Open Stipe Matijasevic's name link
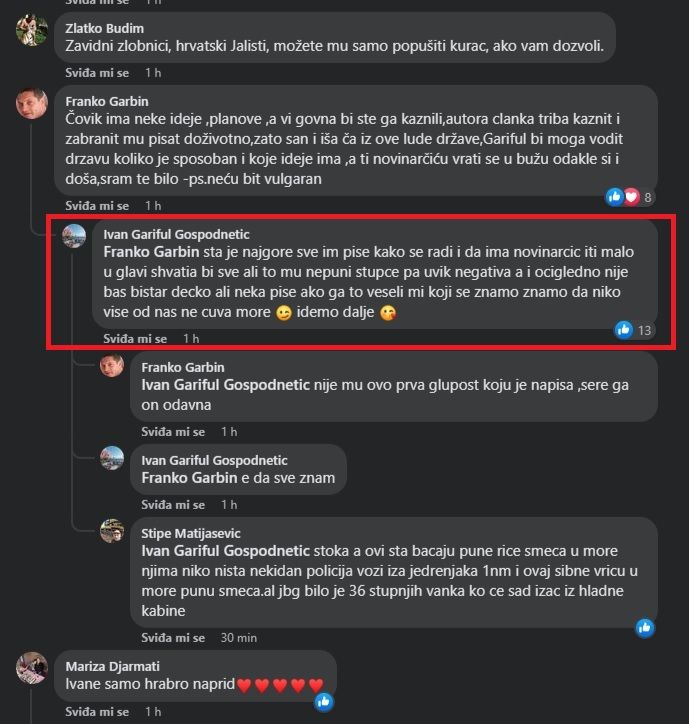689x724 pixels. pos(191,534)
